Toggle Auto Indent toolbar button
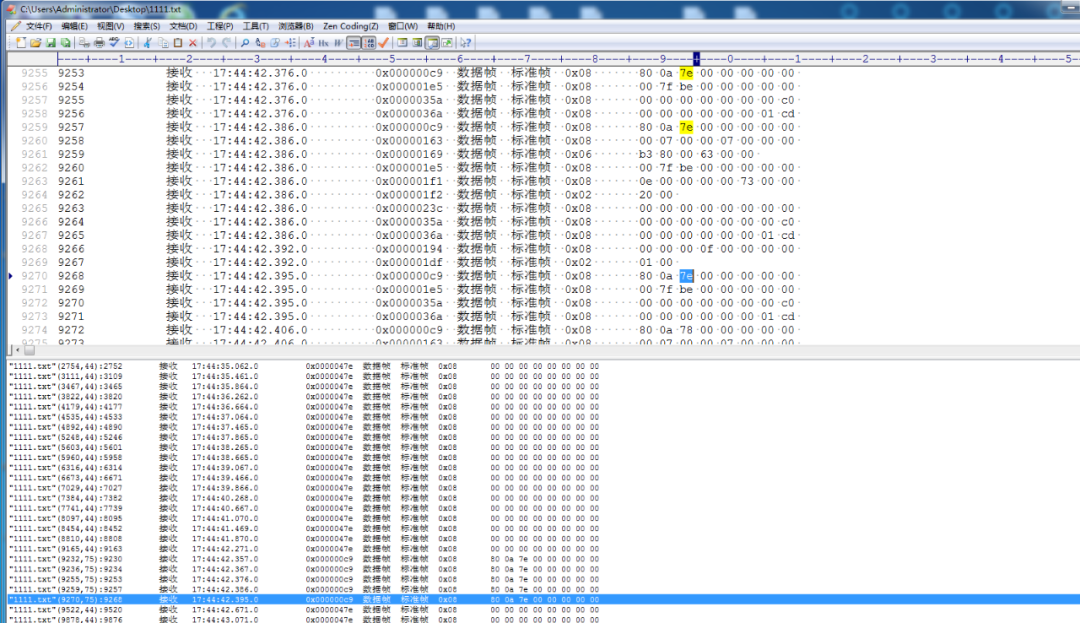Screen dimensions: 1080x623 354,43
